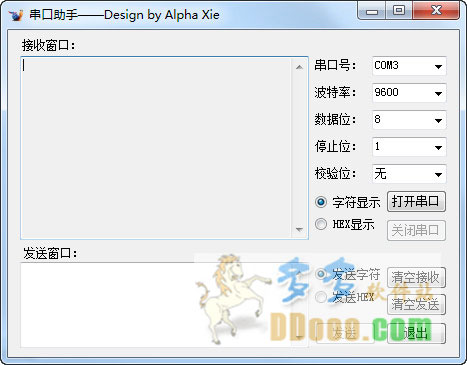Open the 波特率 9600 dropdown
Screen dimensions: 467x365
tap(409, 93)
